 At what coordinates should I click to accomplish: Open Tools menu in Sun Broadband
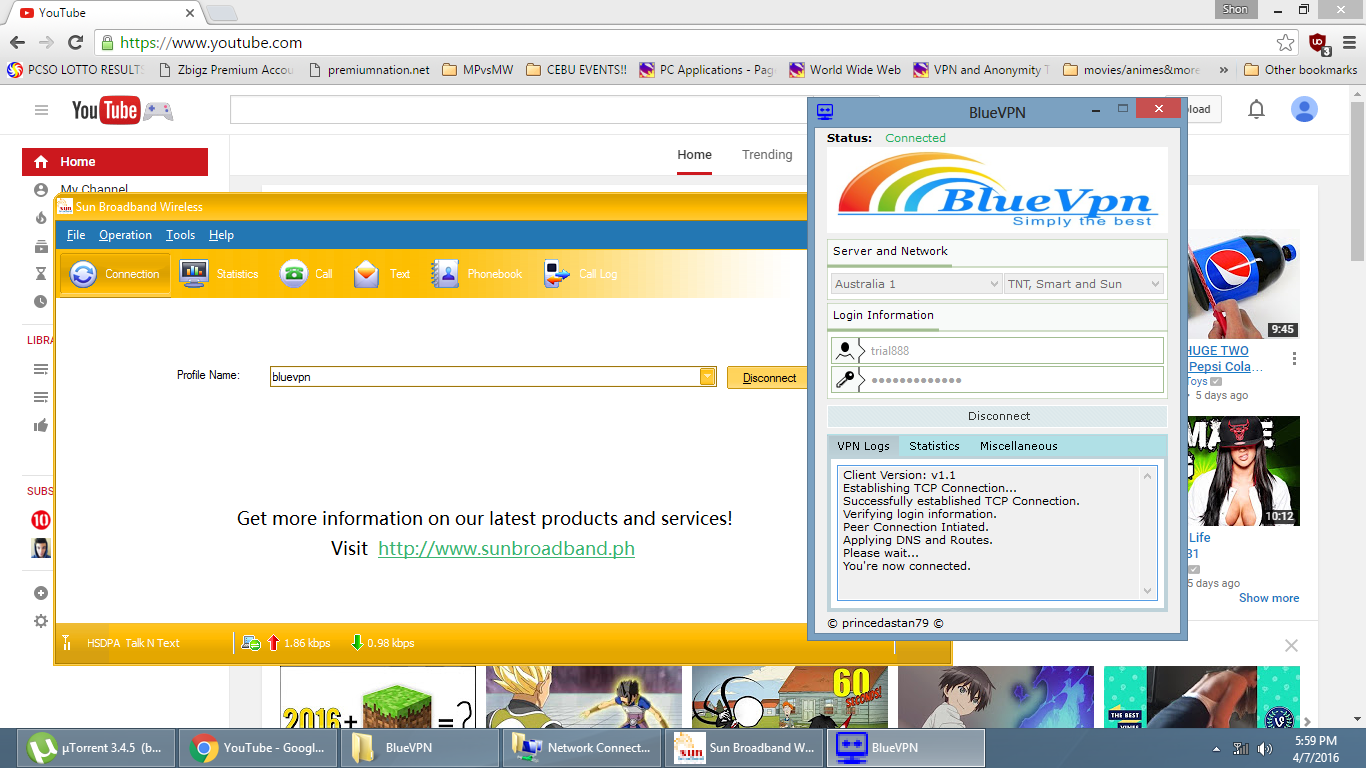point(181,235)
